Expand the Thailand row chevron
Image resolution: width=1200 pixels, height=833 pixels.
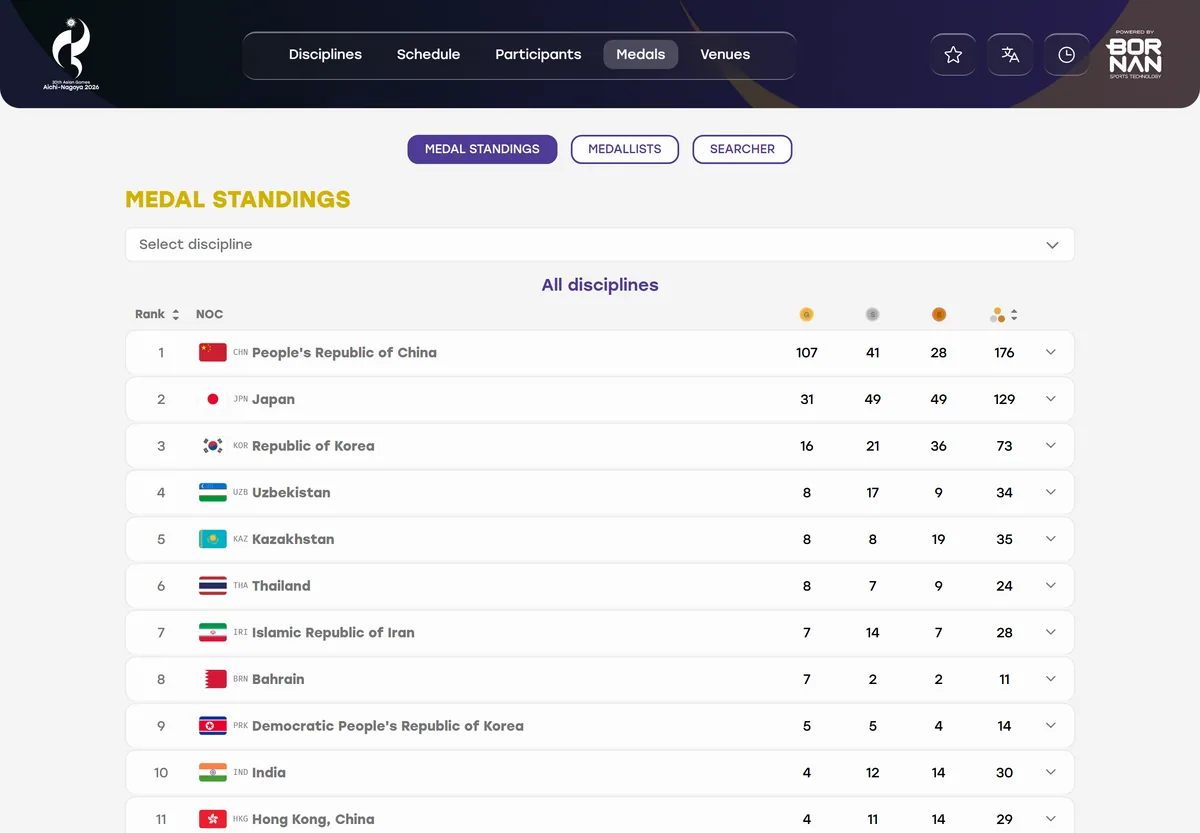[1051, 586]
